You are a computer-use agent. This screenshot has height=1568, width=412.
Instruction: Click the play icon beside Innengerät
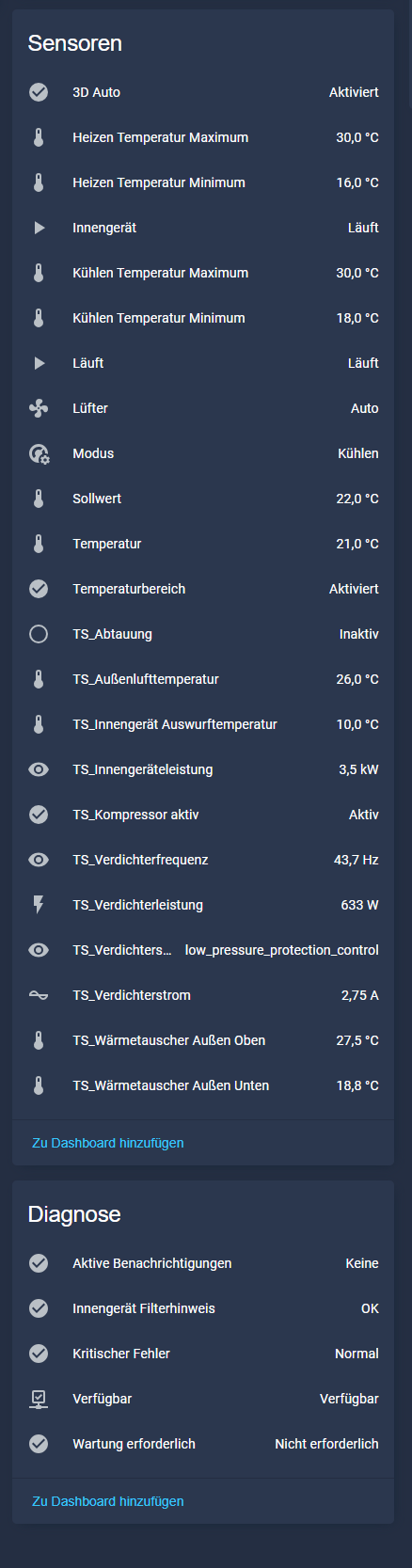pos(39,228)
